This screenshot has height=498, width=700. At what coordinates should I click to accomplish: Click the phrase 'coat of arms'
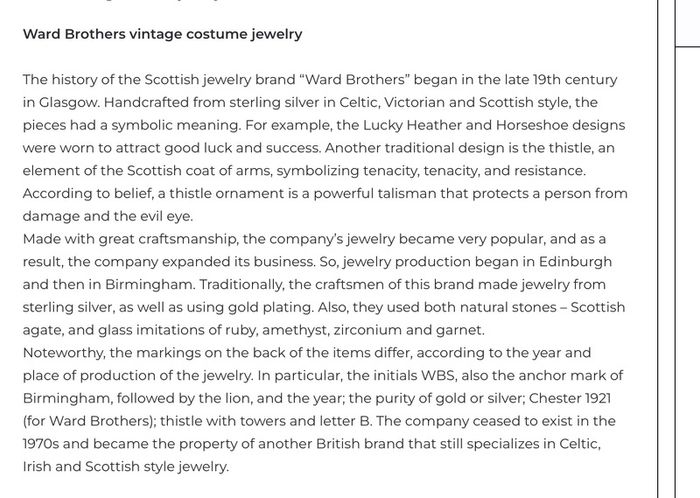tap(229, 171)
